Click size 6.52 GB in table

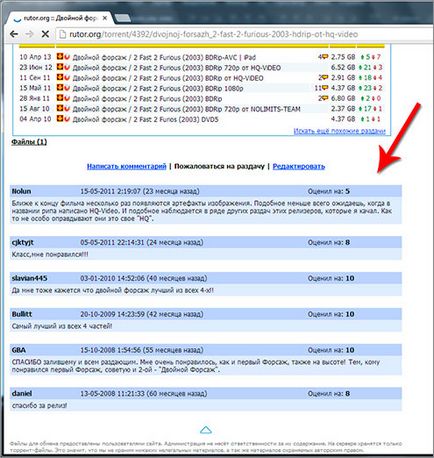tap(343, 67)
